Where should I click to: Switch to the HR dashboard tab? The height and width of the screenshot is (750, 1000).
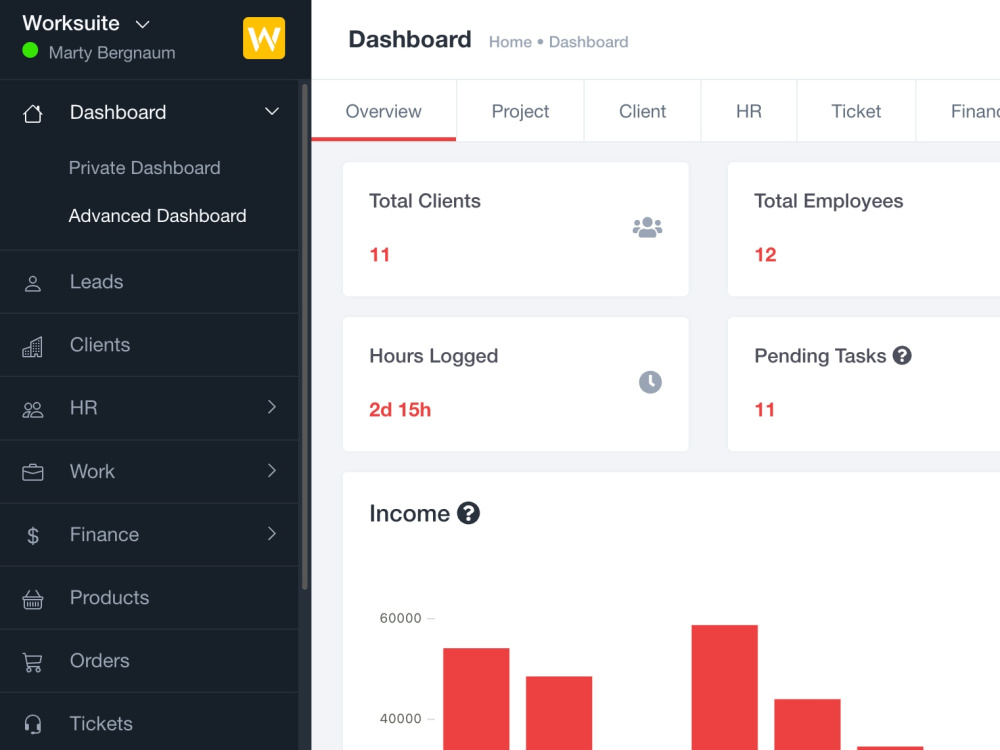749,111
